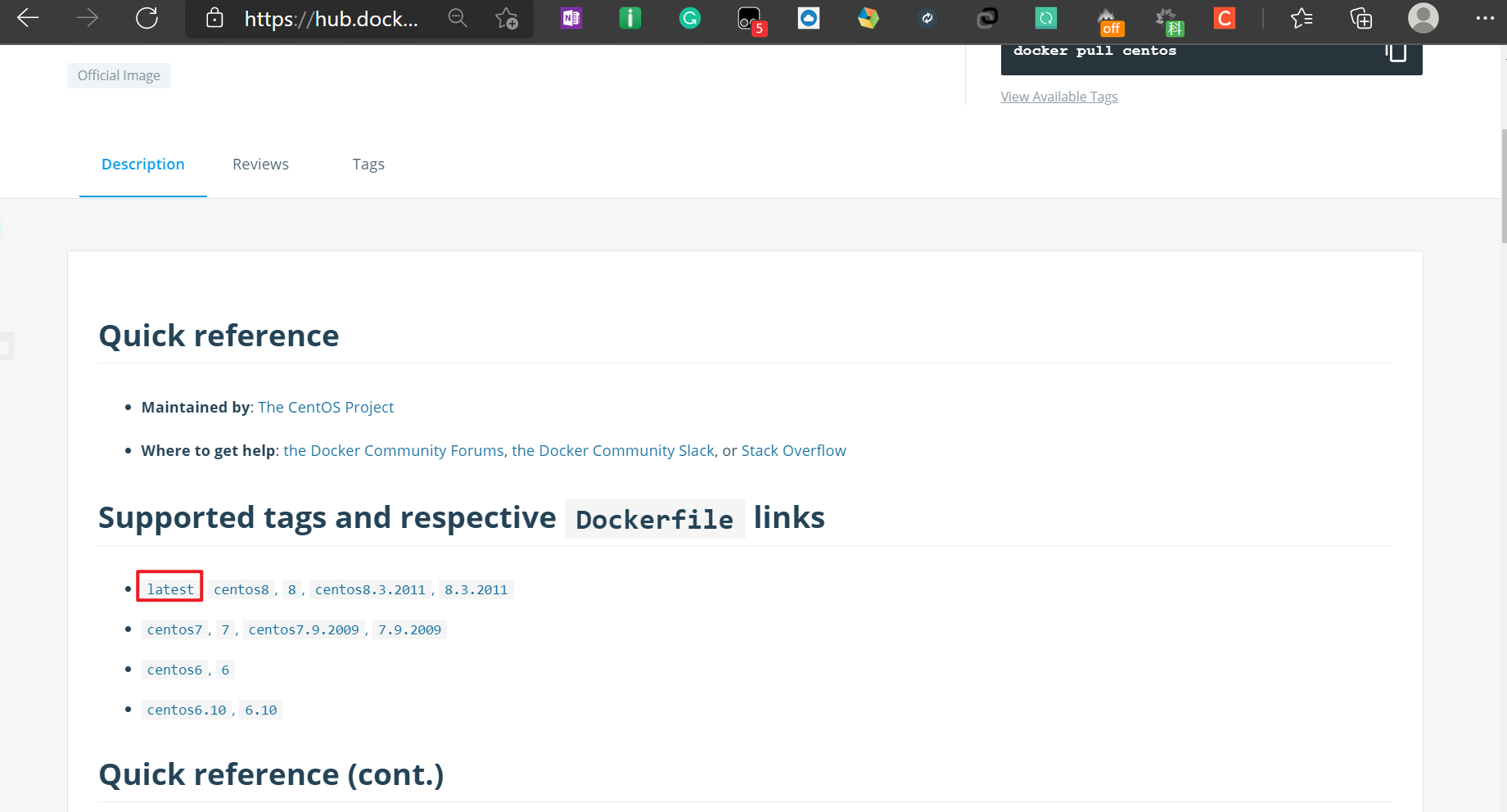
Task: View site security lock info
Action: [214, 18]
